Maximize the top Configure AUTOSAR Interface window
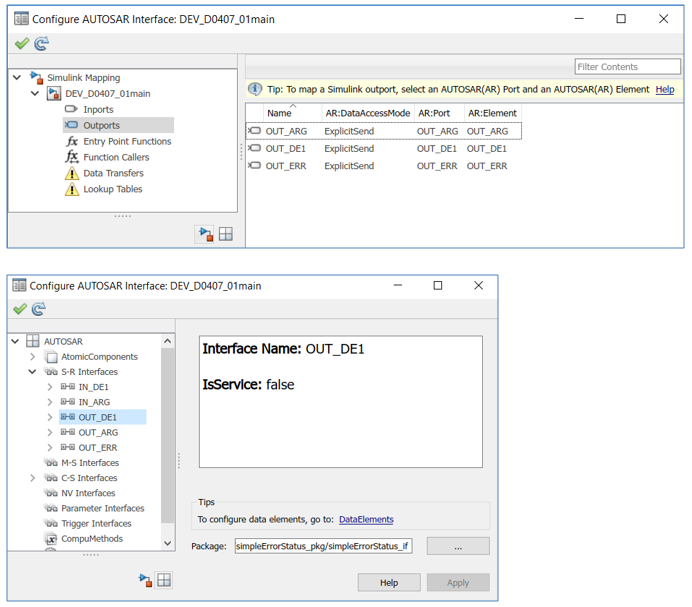This screenshot has height=607, width=692. click(621, 19)
